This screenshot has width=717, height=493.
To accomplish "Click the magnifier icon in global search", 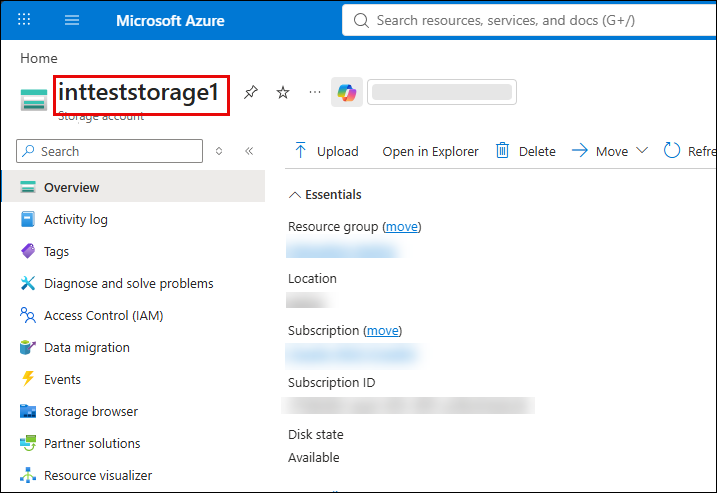I will click(361, 21).
